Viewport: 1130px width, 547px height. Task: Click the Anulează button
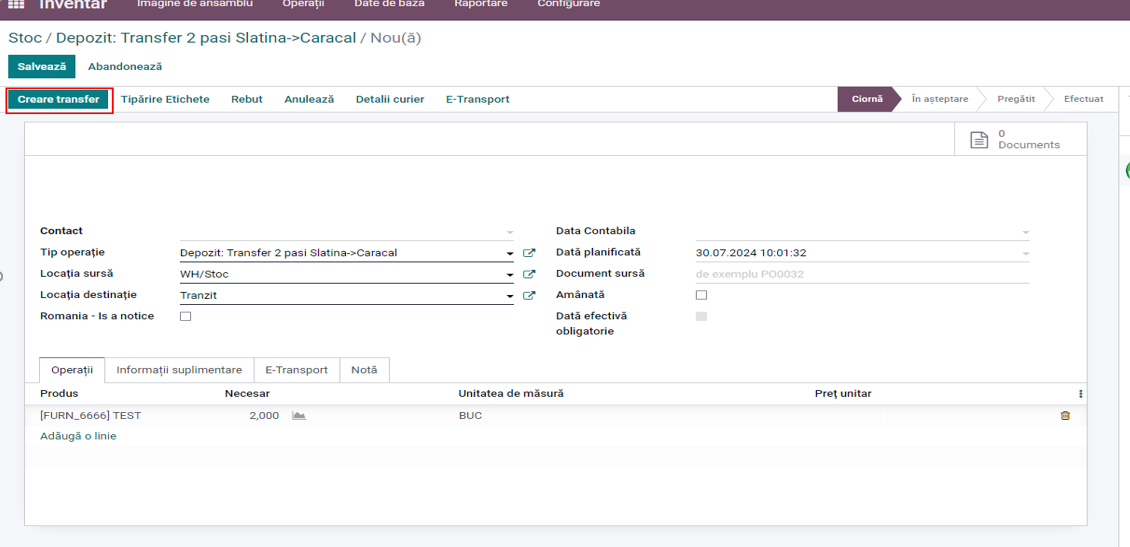tap(309, 99)
